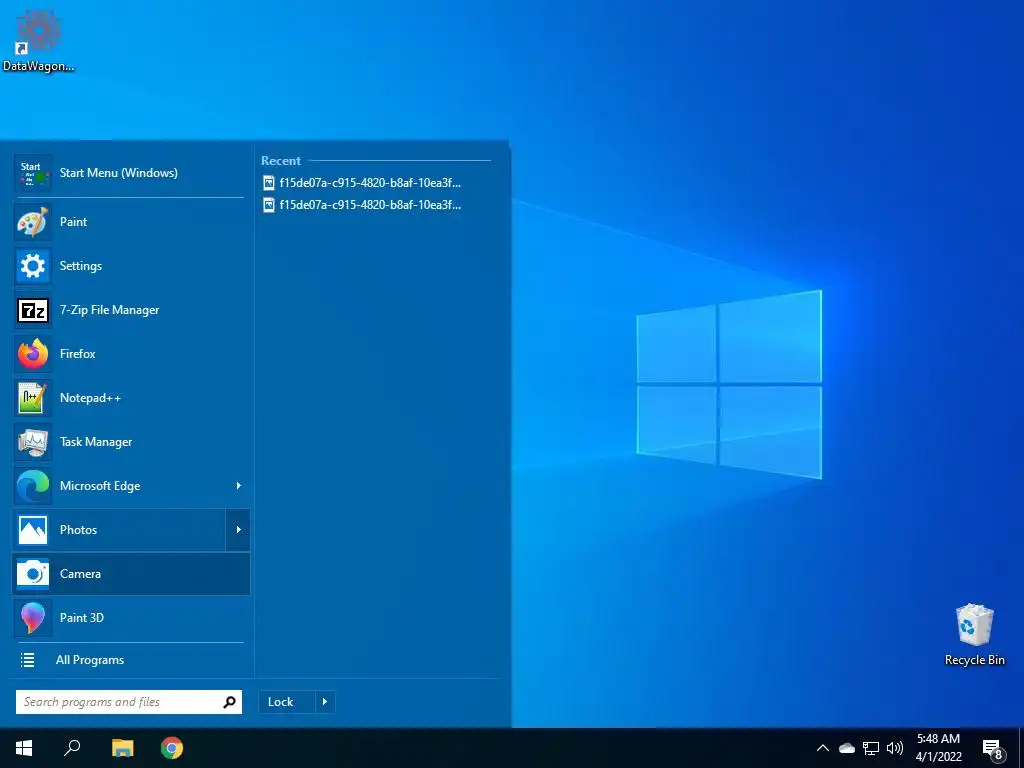
Task: Open All Programs
Action: 89,660
